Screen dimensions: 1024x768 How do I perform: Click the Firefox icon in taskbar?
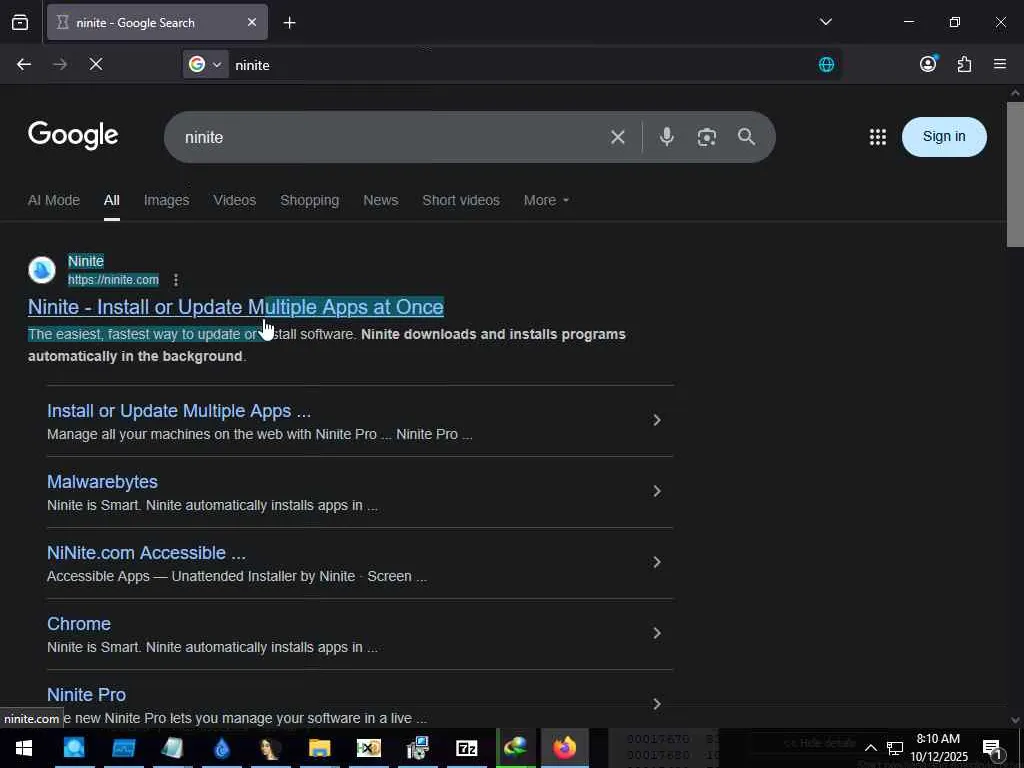(x=564, y=748)
